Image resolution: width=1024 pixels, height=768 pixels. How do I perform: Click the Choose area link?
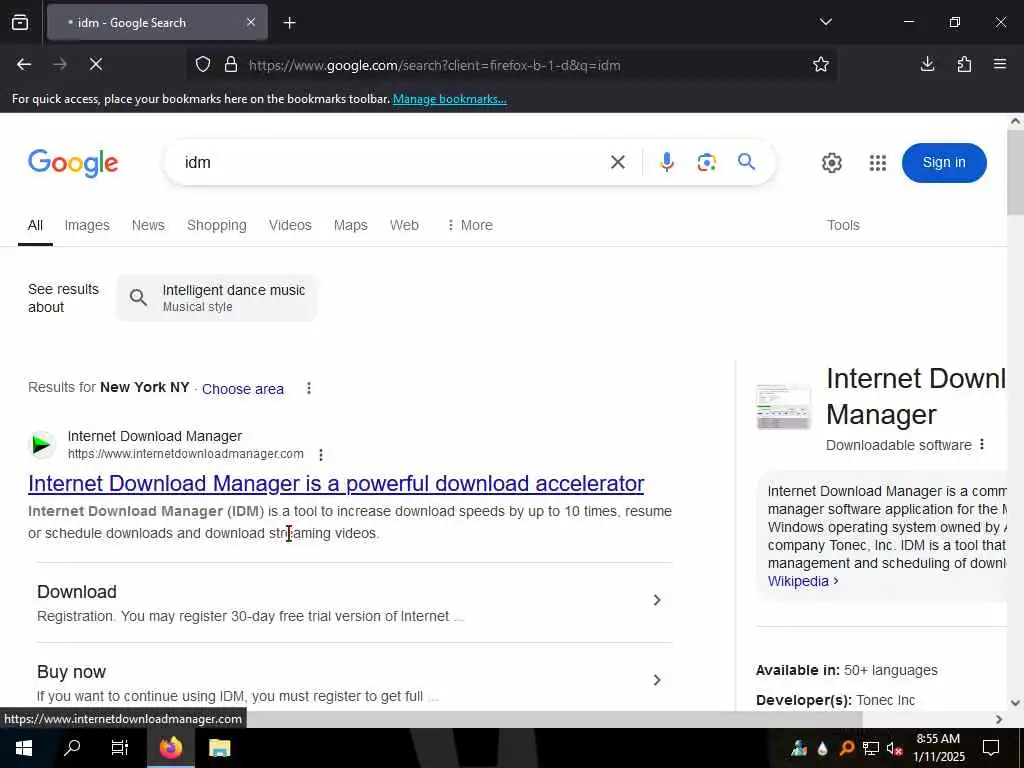[x=243, y=389]
